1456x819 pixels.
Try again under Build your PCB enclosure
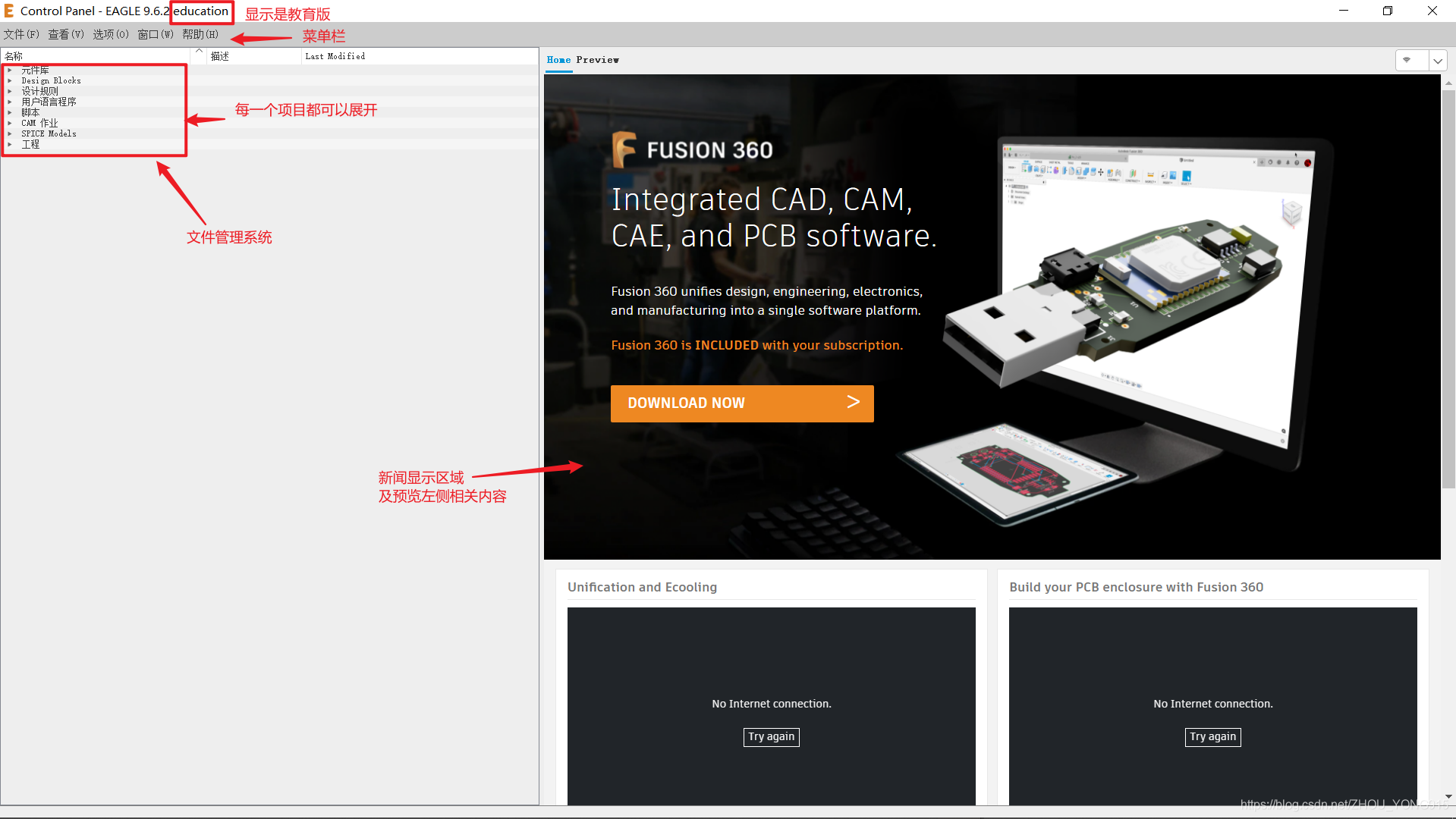coord(1212,737)
